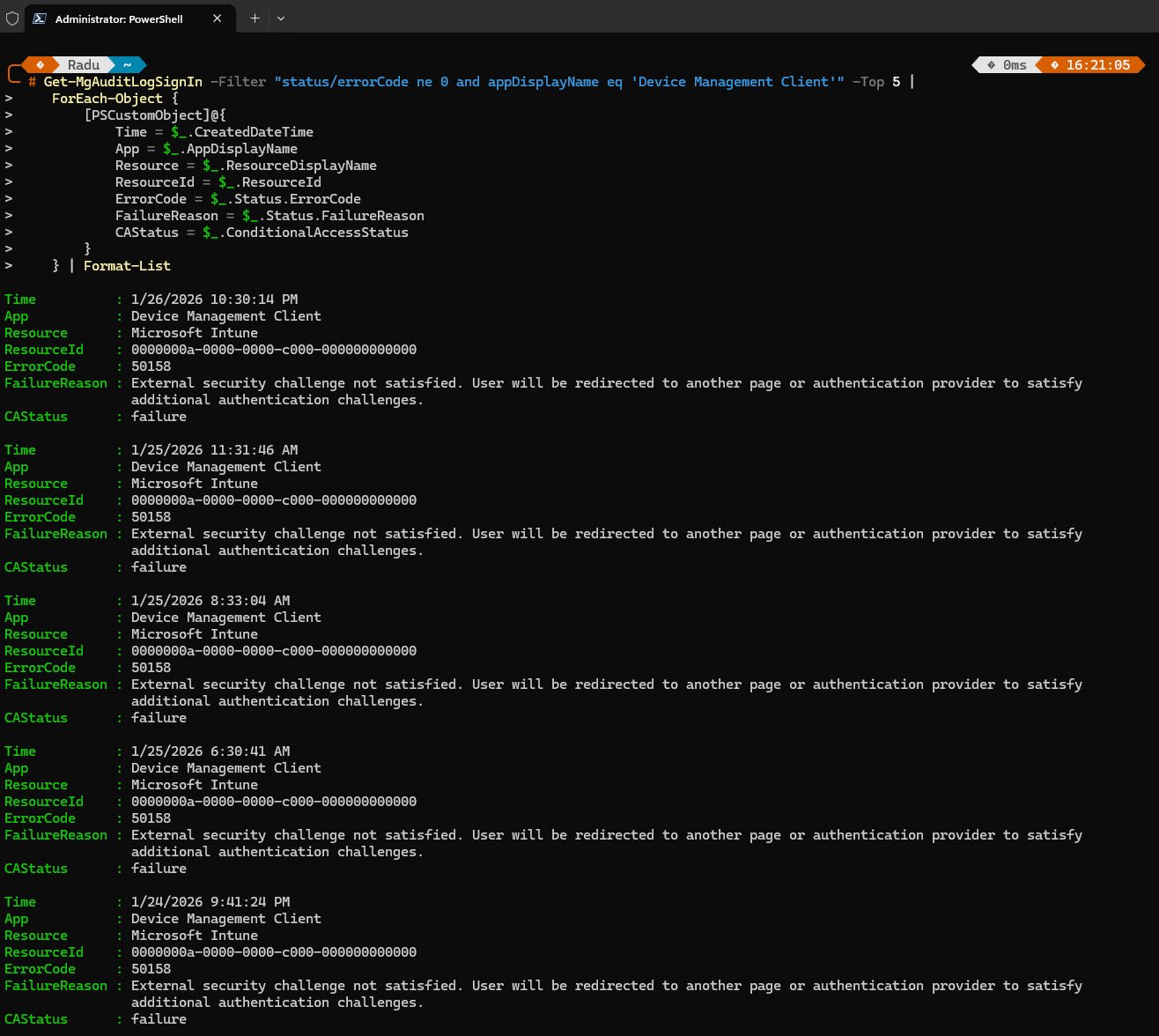Expand the new tab profile dropdown chevron

(281, 18)
